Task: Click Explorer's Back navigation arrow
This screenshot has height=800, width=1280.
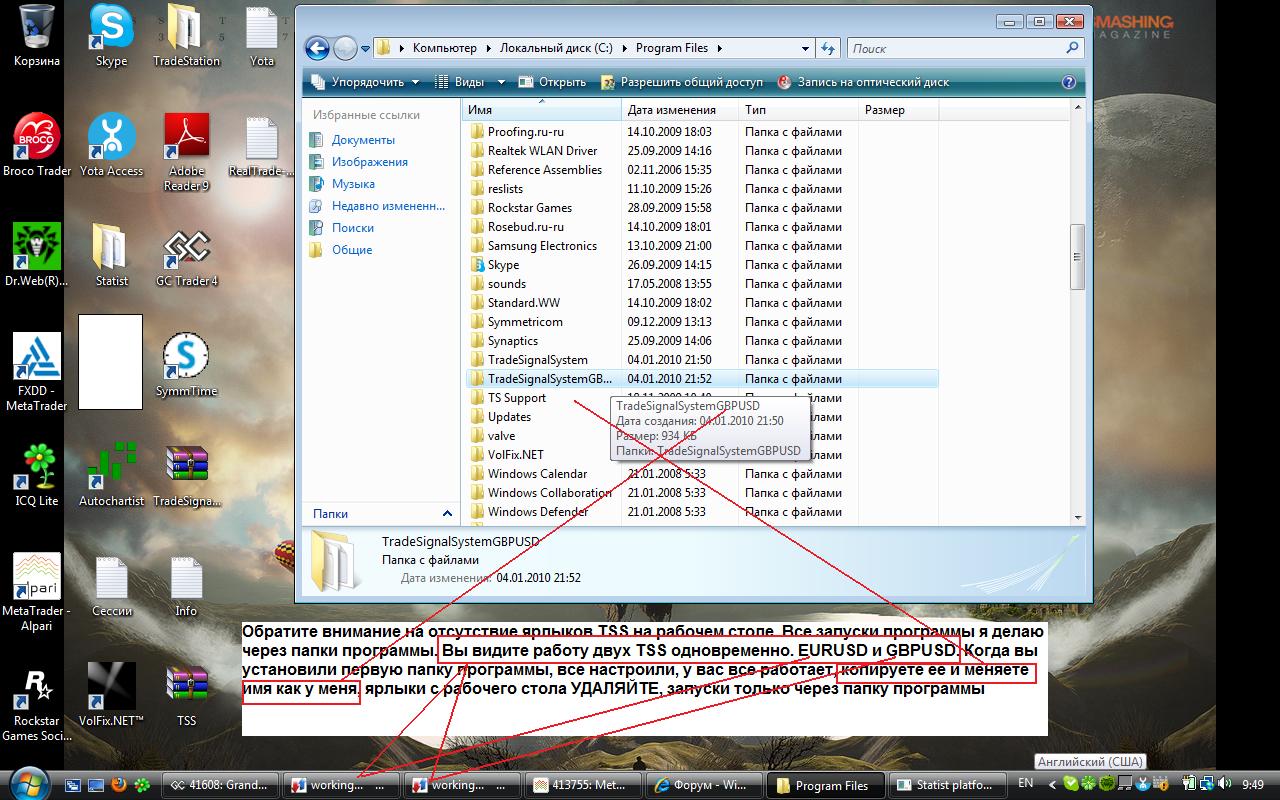Action: pyautogui.click(x=317, y=48)
